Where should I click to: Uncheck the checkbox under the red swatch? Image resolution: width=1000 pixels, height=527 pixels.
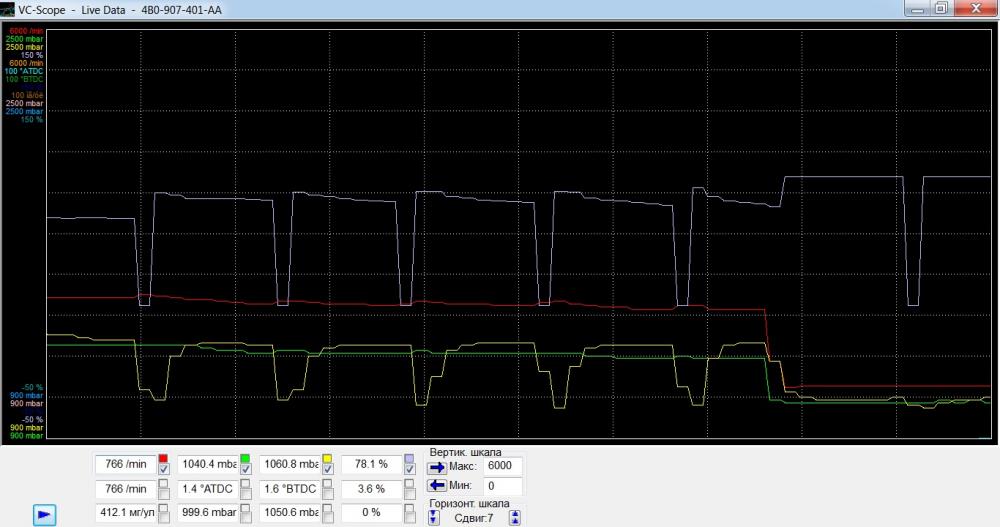[163, 469]
